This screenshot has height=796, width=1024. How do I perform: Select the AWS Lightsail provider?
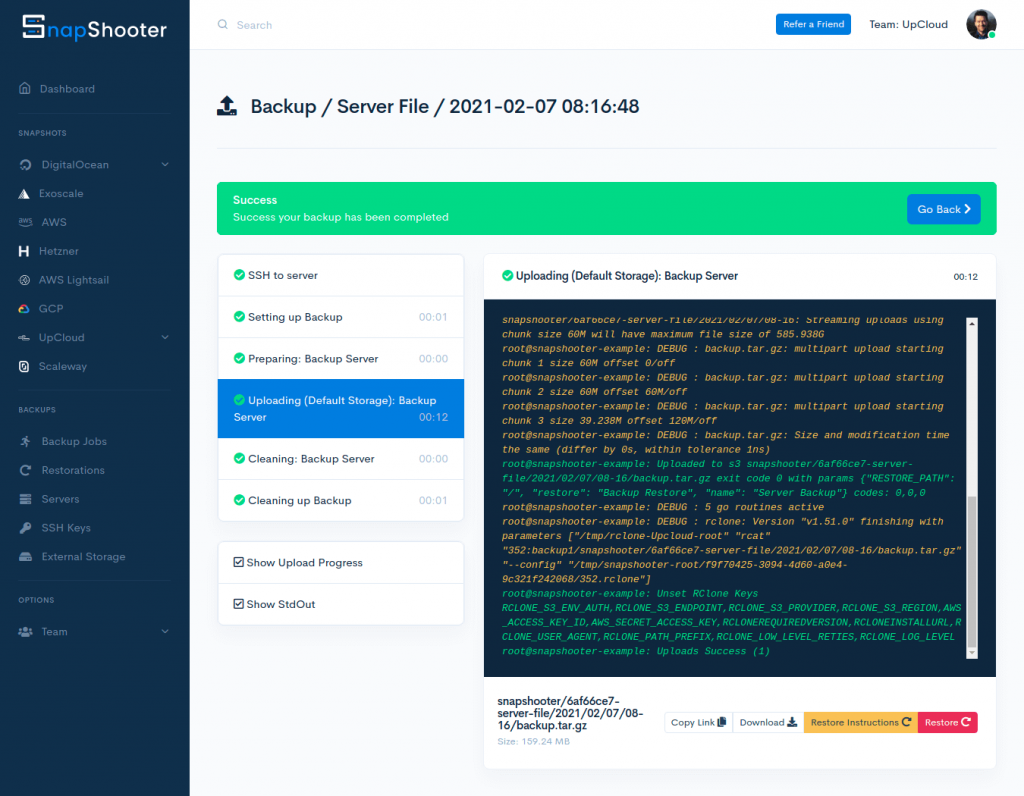[75, 280]
